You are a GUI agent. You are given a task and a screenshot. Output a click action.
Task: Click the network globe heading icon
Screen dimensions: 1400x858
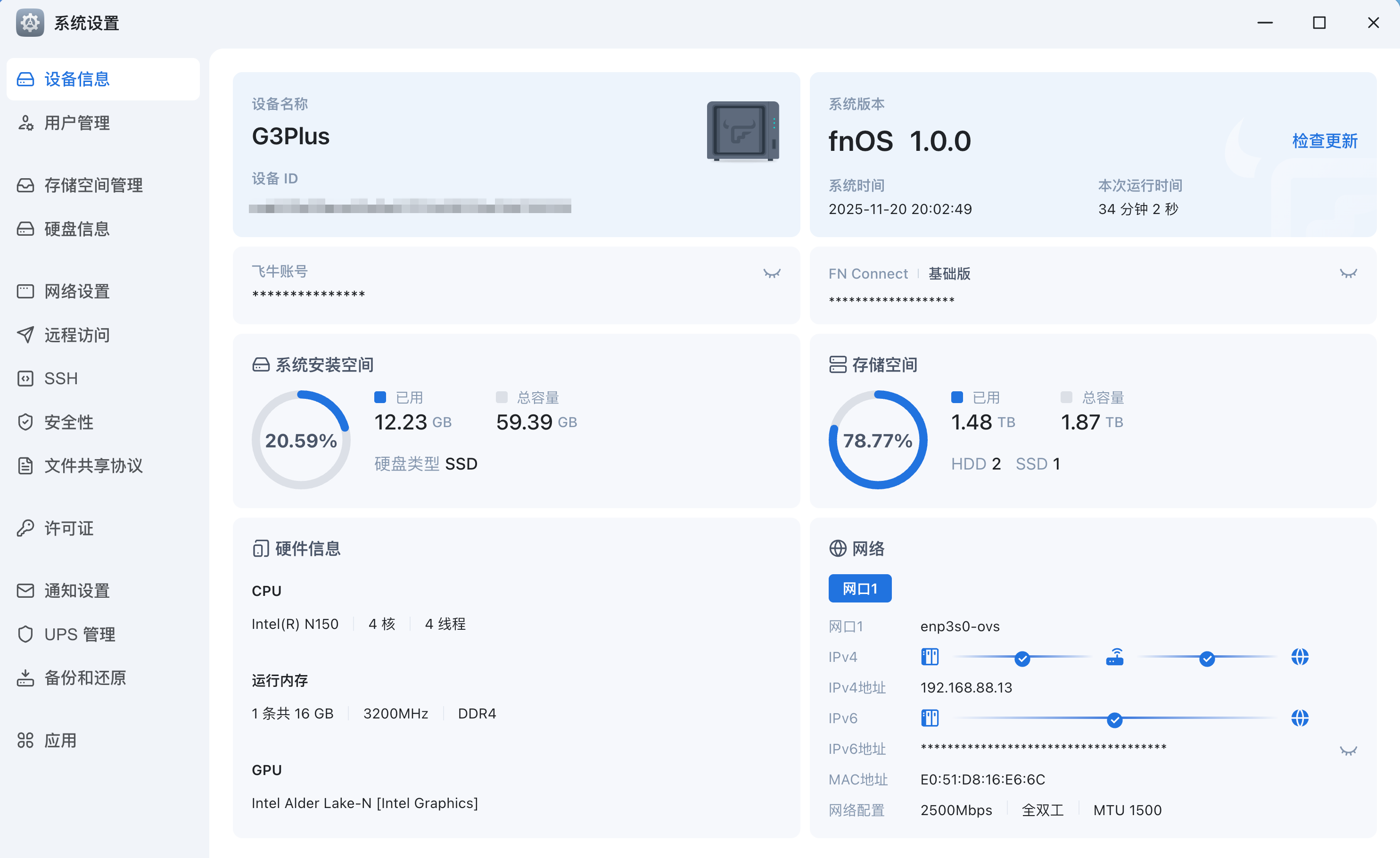click(x=838, y=548)
